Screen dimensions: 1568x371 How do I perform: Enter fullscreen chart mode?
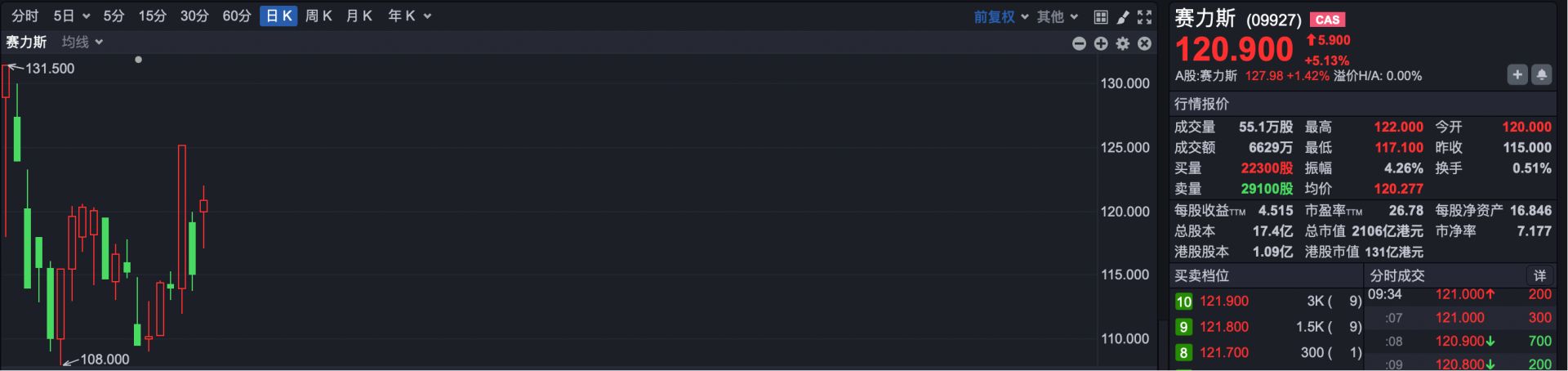[1145, 16]
